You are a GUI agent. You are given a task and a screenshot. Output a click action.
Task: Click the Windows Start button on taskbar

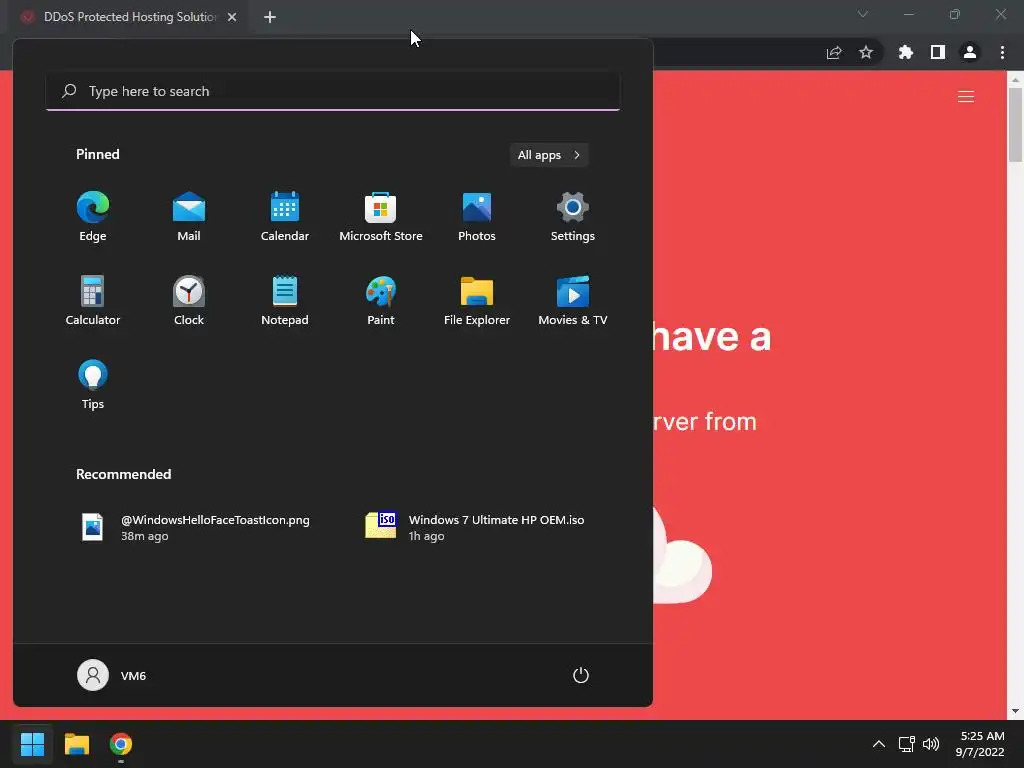click(x=32, y=744)
